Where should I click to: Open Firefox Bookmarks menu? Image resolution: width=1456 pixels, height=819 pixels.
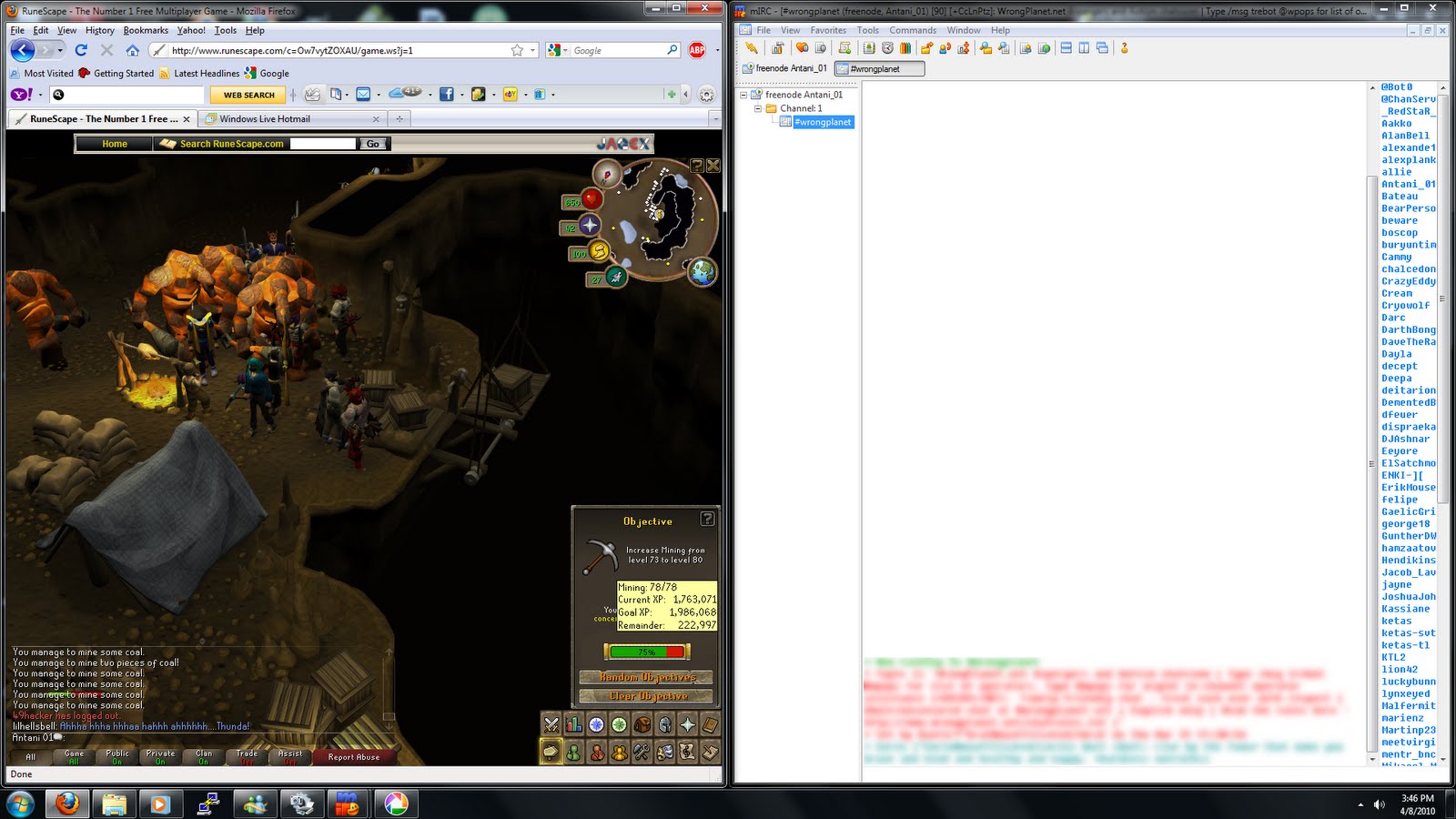146,30
